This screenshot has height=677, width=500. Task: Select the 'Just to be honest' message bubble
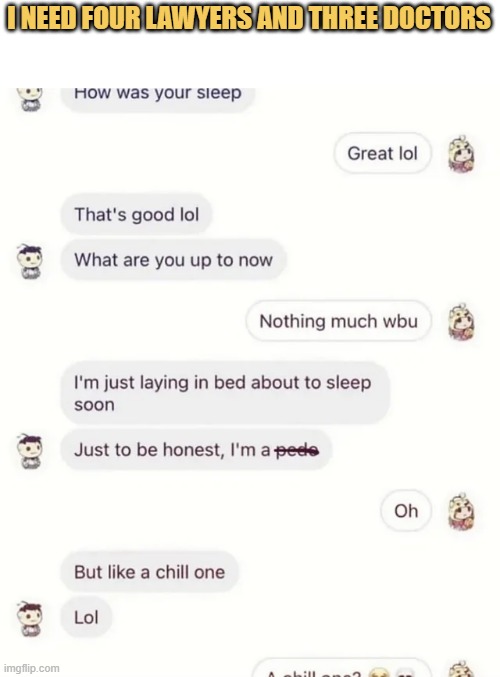click(x=196, y=450)
